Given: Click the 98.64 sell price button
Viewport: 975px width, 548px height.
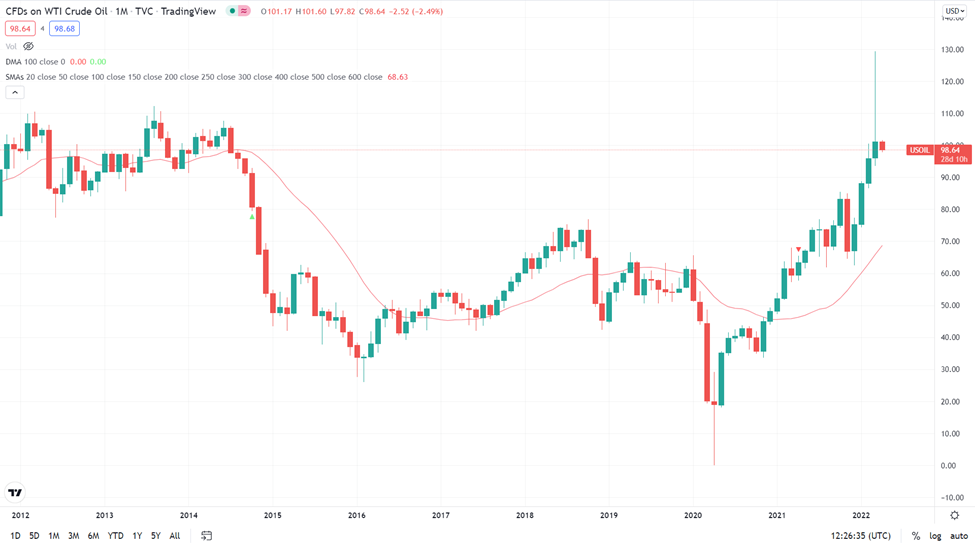Looking at the screenshot, I should click(x=20, y=29).
